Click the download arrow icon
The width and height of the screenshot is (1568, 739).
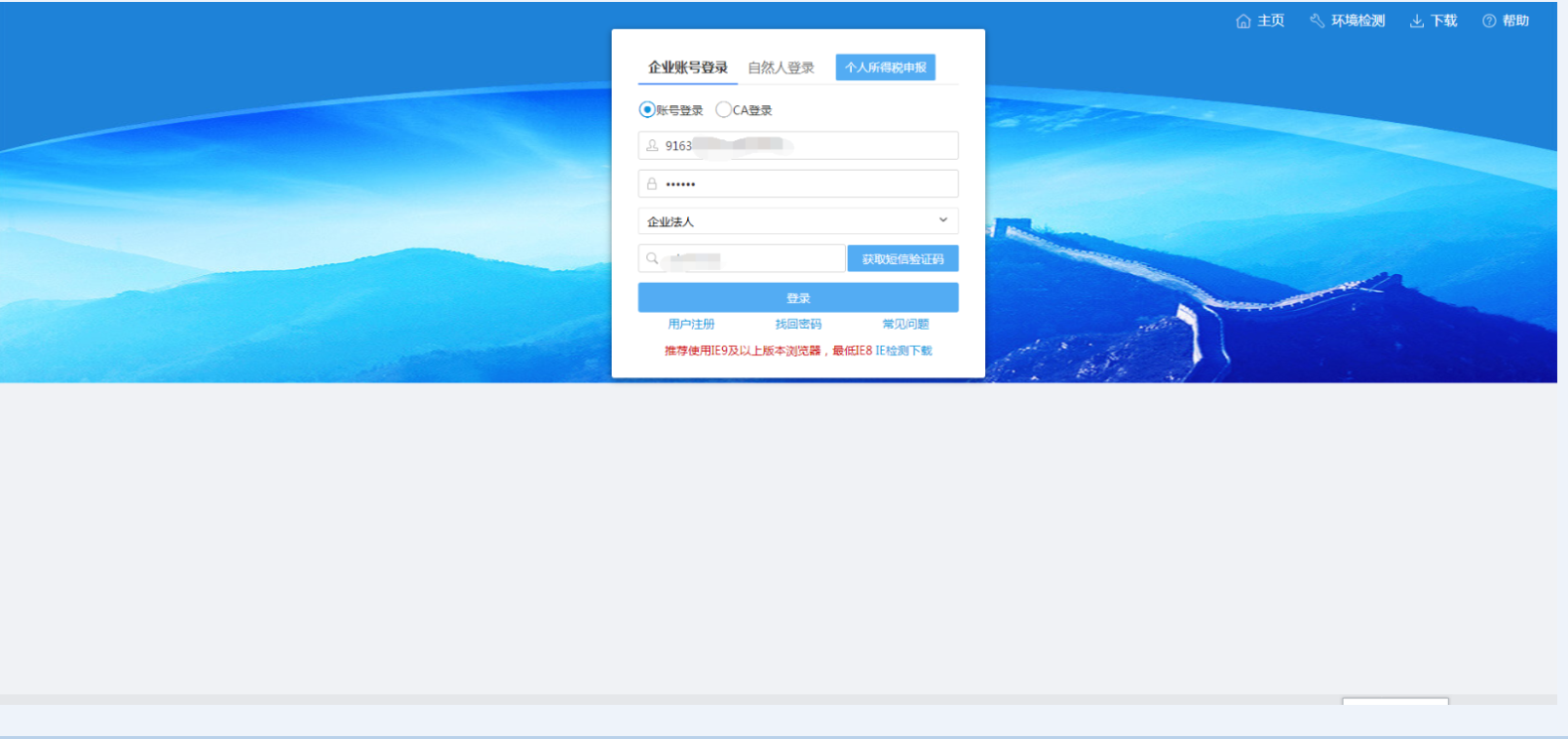(x=1417, y=21)
